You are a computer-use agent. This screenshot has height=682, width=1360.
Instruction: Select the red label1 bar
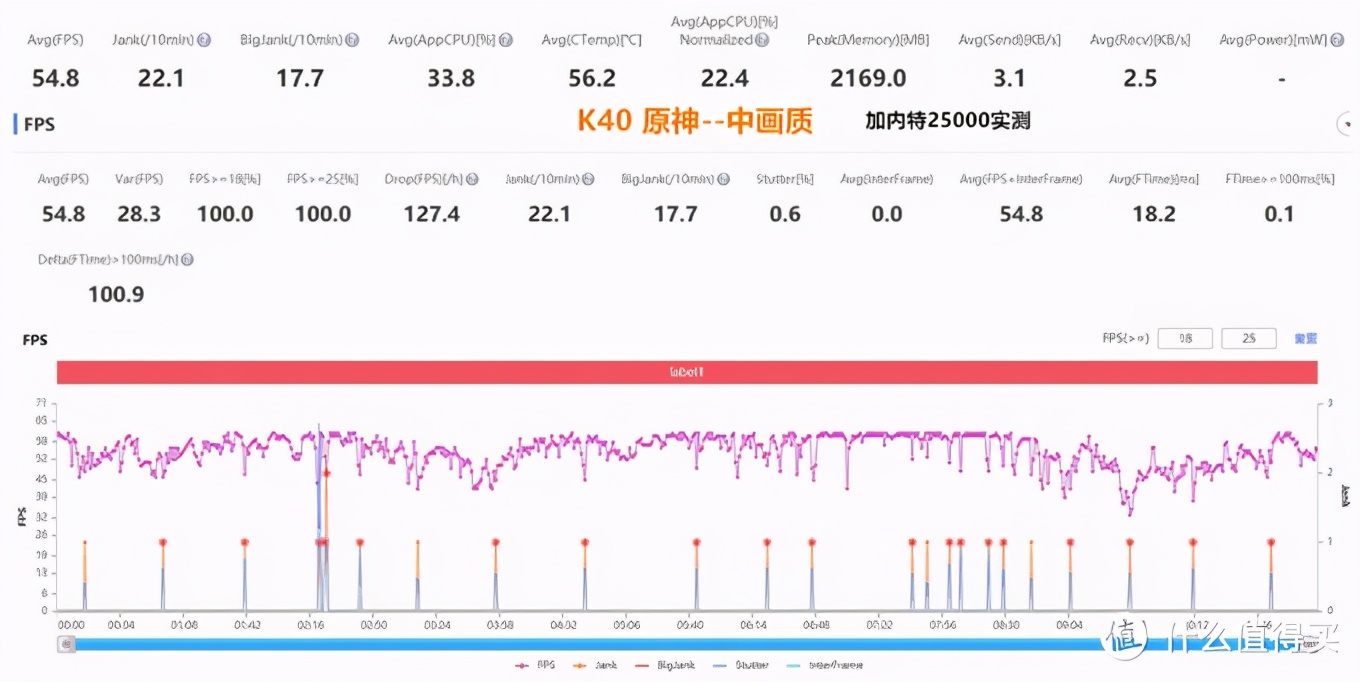(x=687, y=372)
